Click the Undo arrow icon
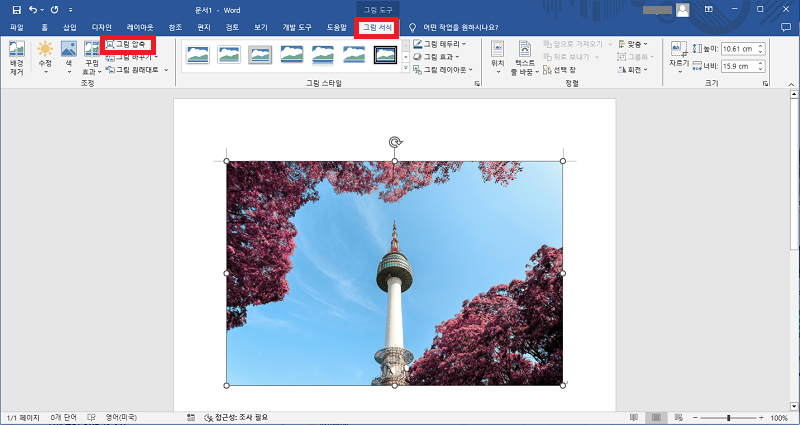Screen dimensions: 800x425 click(33, 10)
